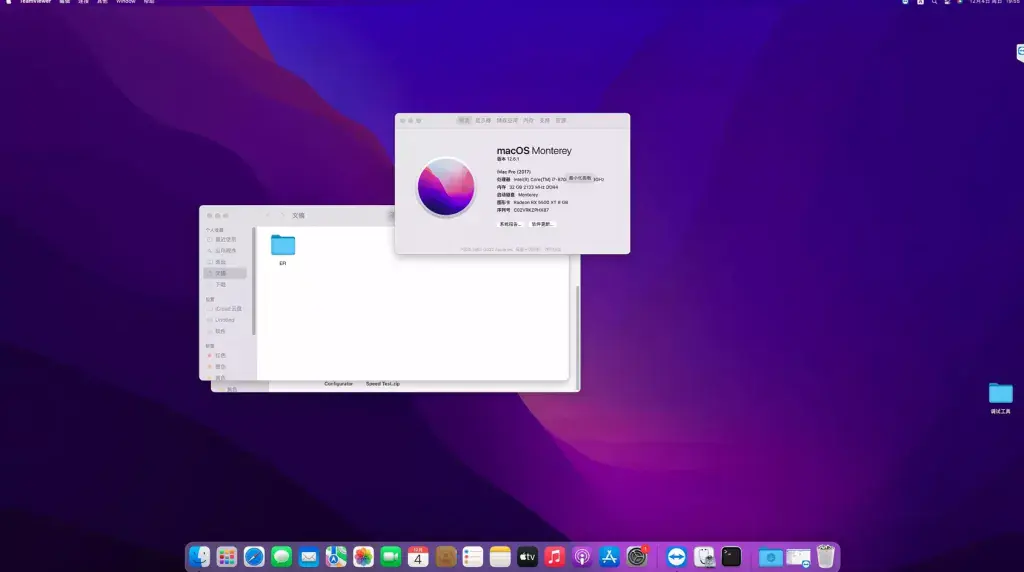
Task: Open Notes from the Dock
Action: [500, 556]
